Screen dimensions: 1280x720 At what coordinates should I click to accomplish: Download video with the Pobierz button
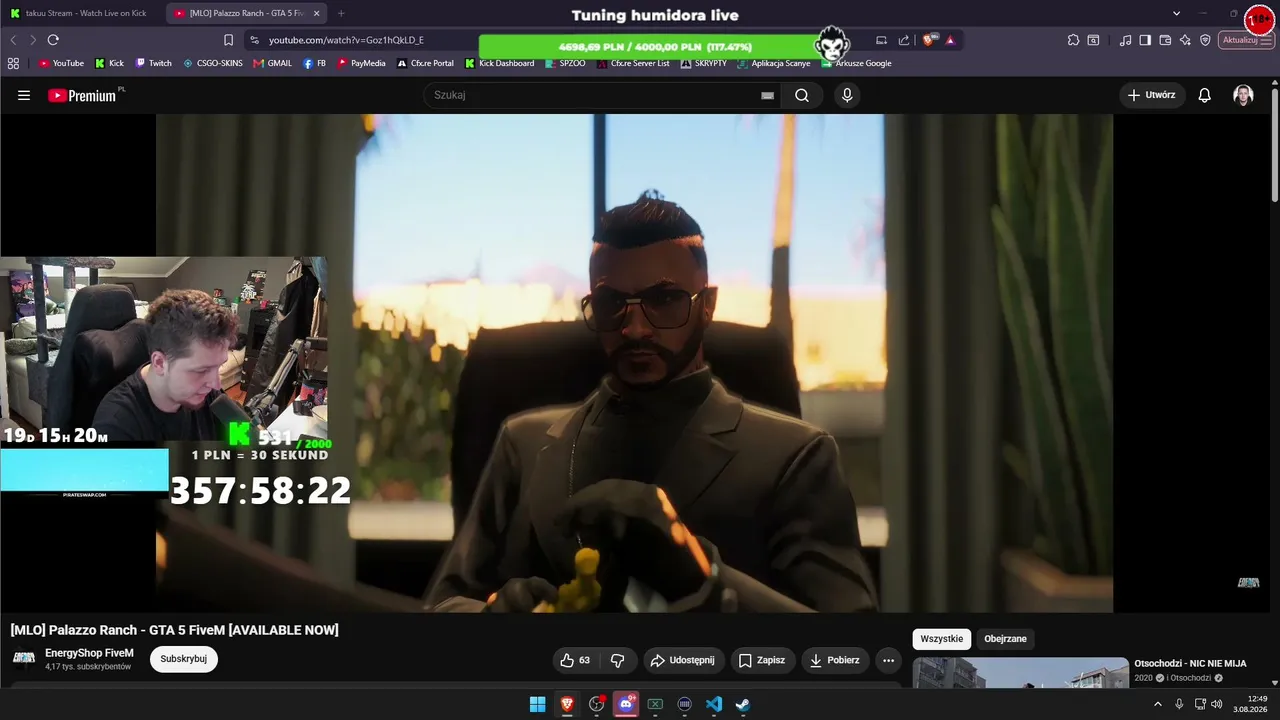[x=835, y=660]
